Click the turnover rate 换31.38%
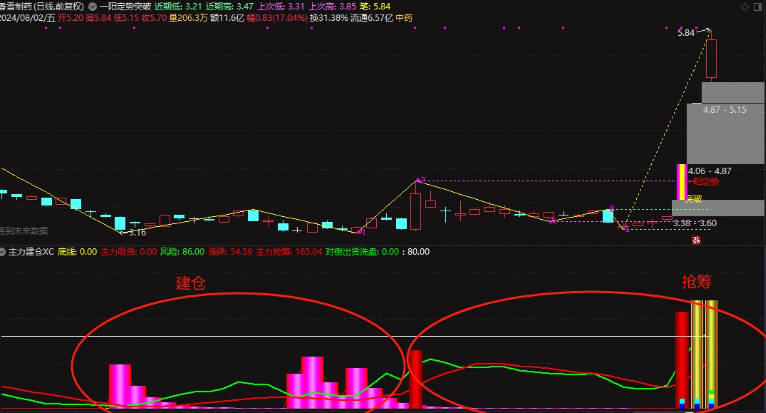The image size is (766, 413). 329,18
